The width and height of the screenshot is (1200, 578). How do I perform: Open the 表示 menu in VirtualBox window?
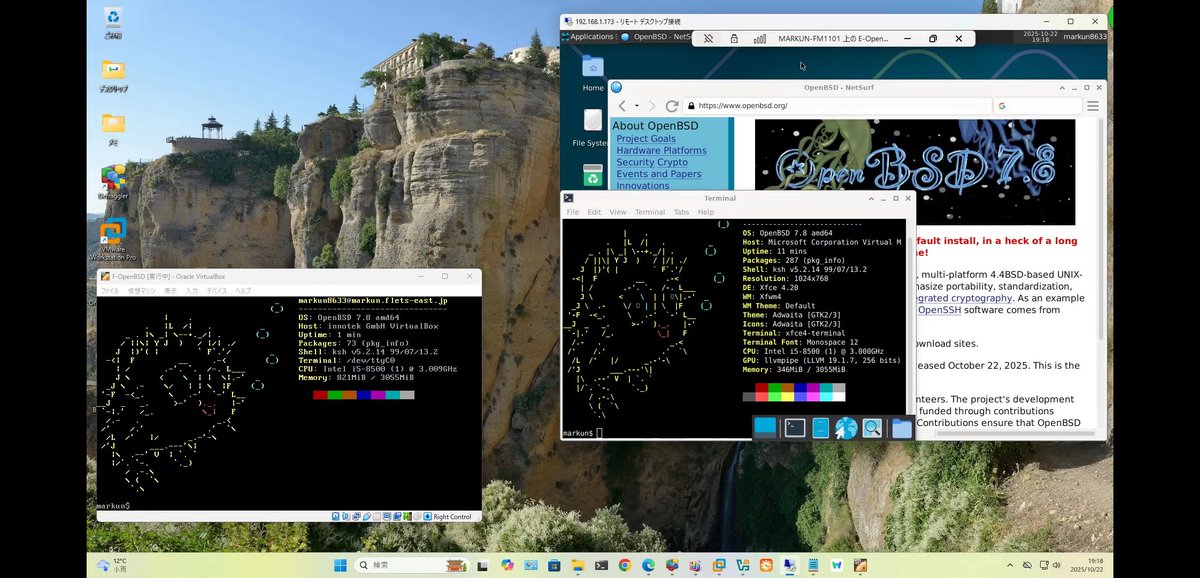pyautogui.click(x=171, y=291)
